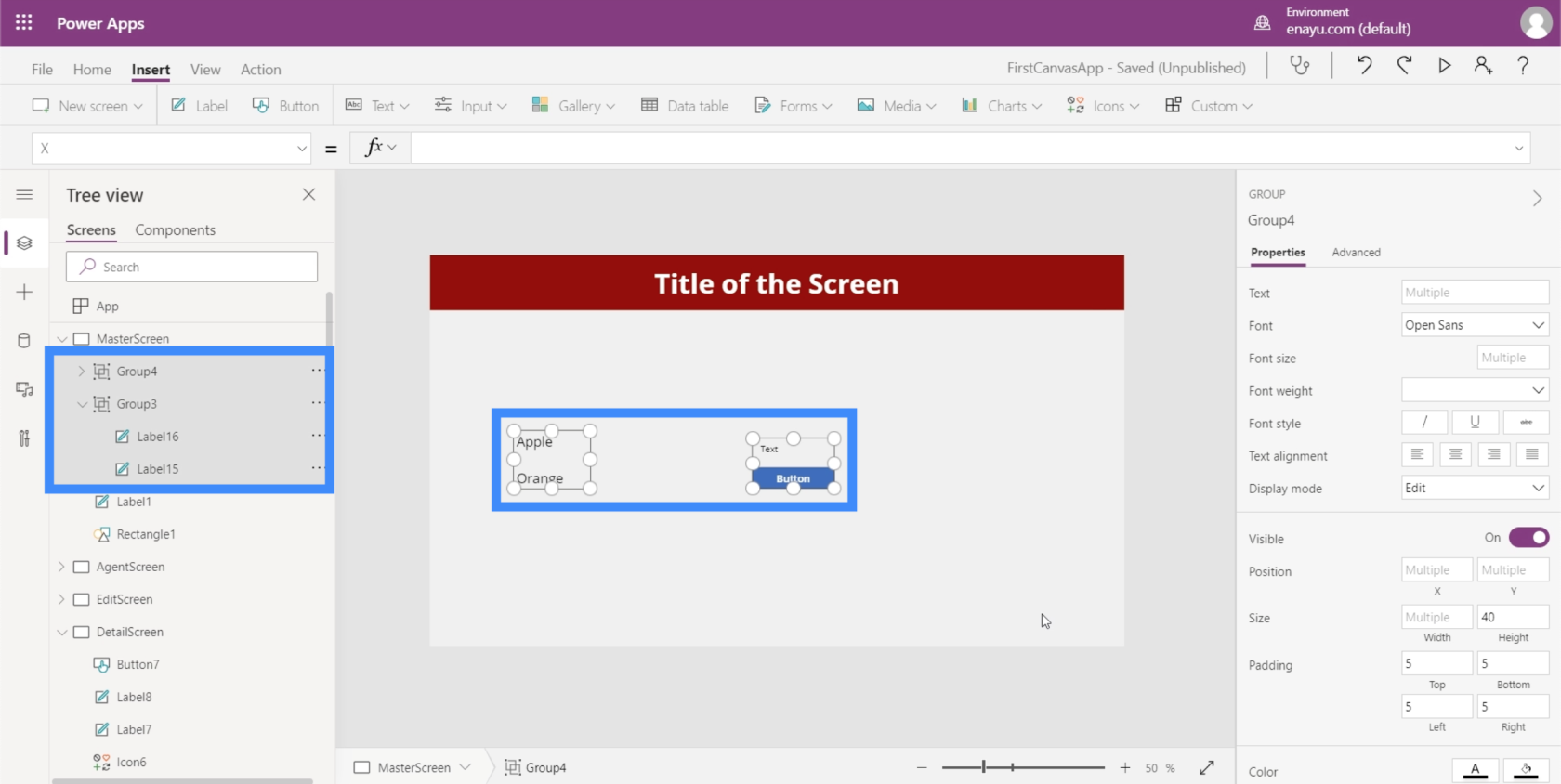
Task: Click the zoom slider handle
Action: pos(983,767)
